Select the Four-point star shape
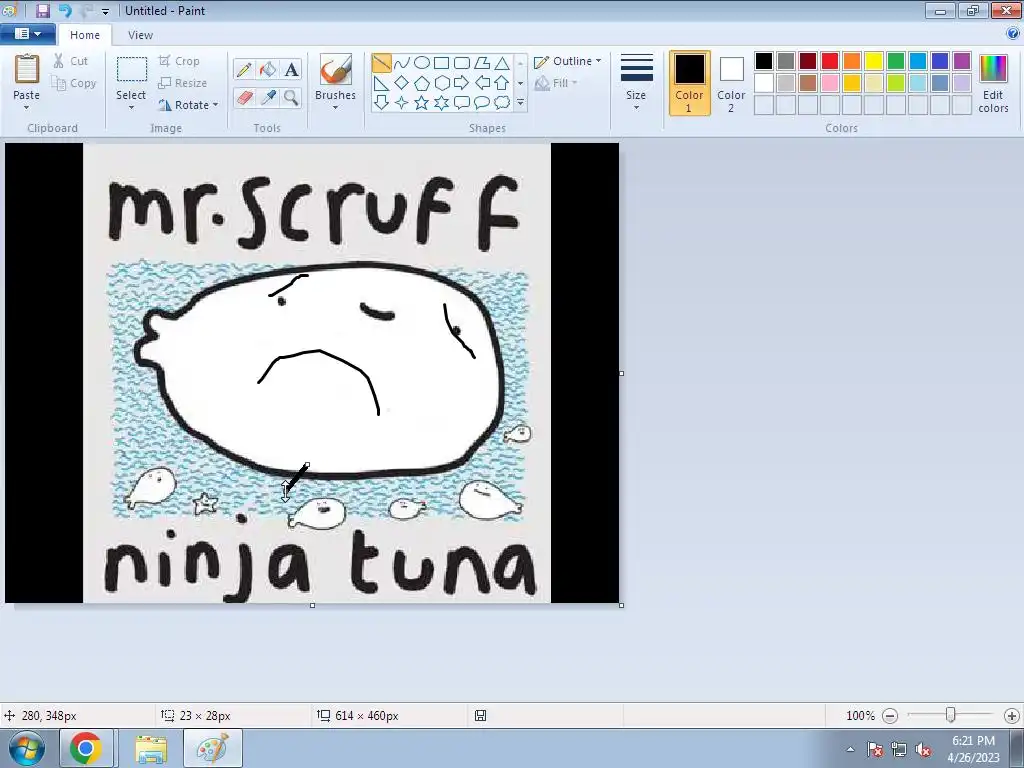The height and width of the screenshot is (768, 1024). (x=402, y=103)
